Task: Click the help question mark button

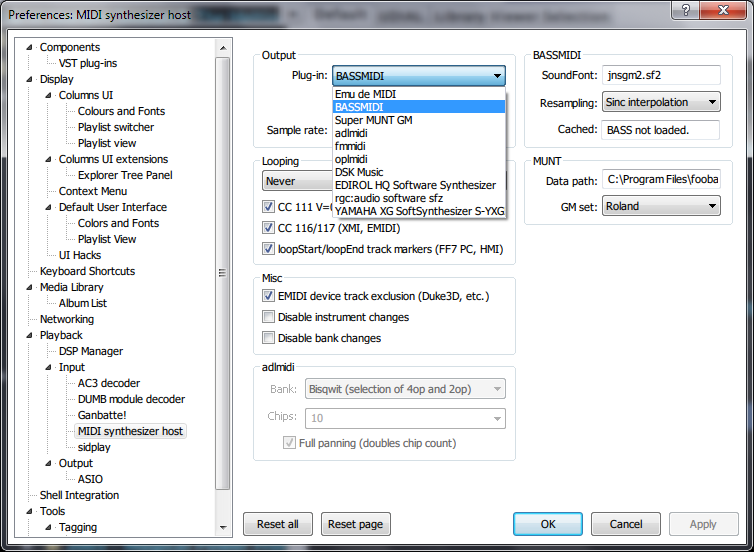Action: tap(685, 10)
